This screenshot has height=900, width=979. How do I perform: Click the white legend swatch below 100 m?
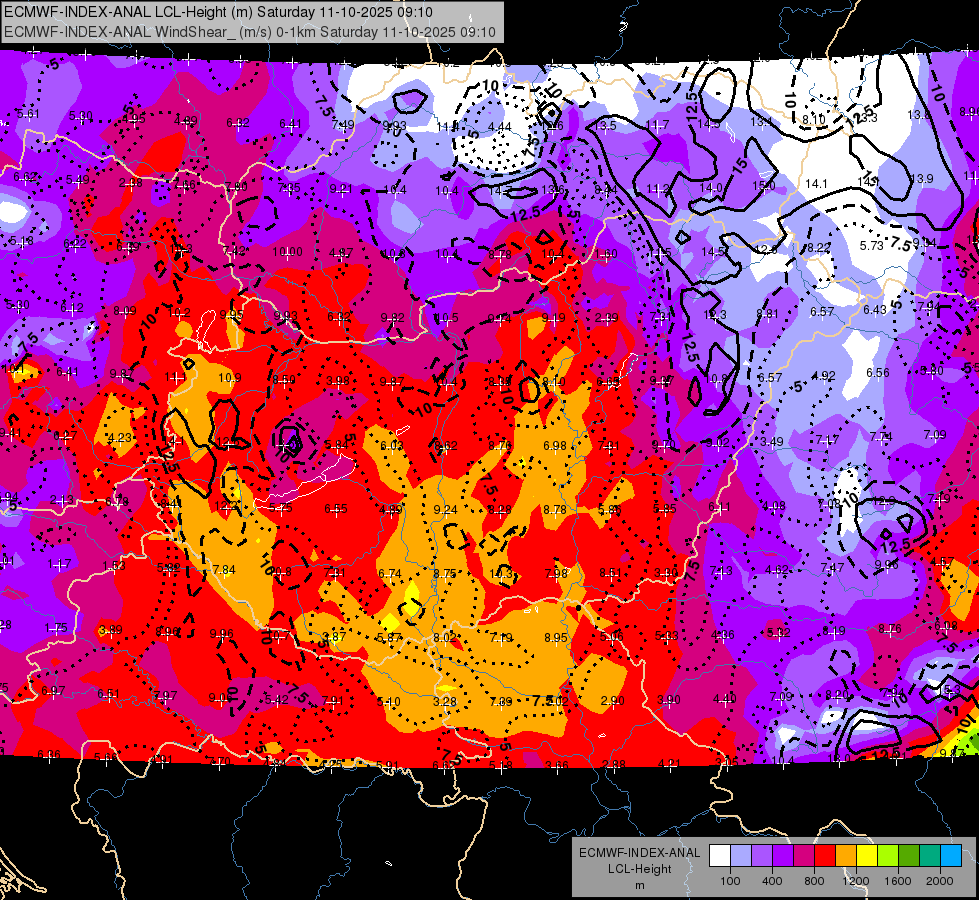(720, 856)
